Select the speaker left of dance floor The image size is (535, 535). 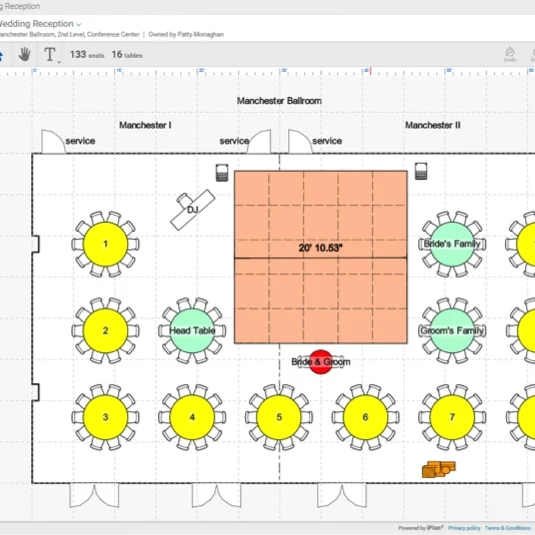[222, 173]
